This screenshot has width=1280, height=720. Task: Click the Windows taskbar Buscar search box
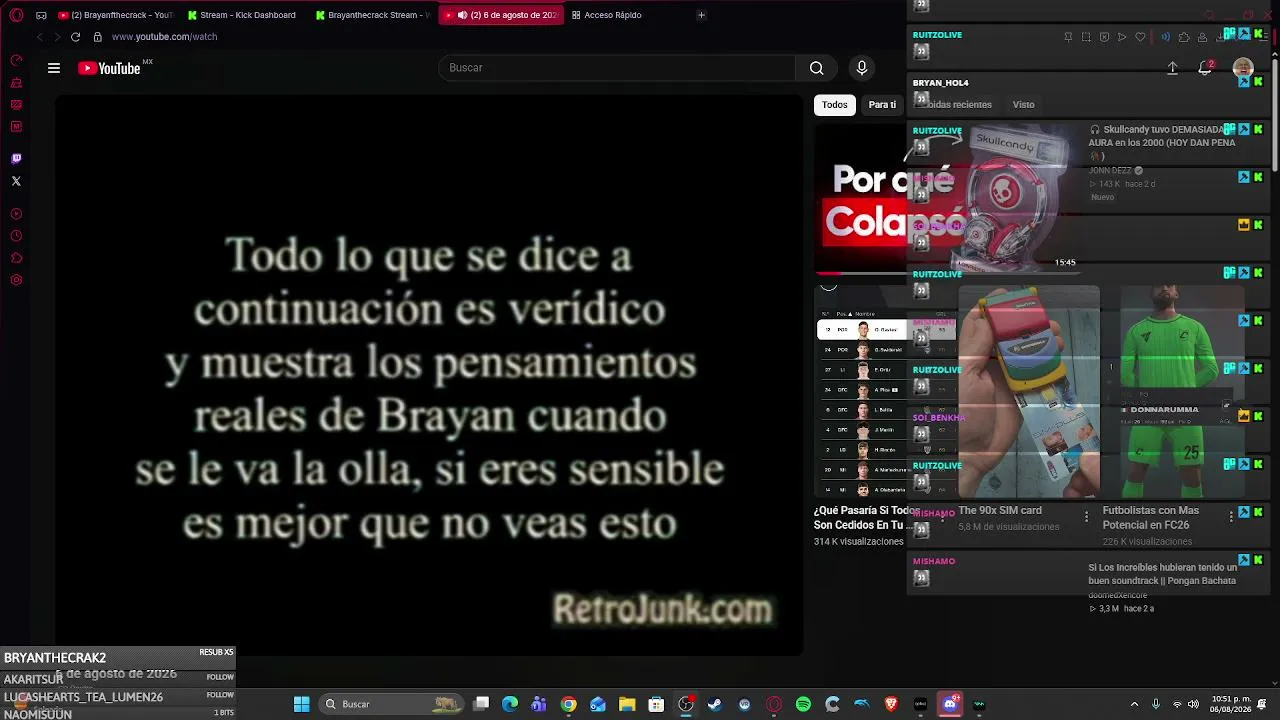(x=393, y=704)
